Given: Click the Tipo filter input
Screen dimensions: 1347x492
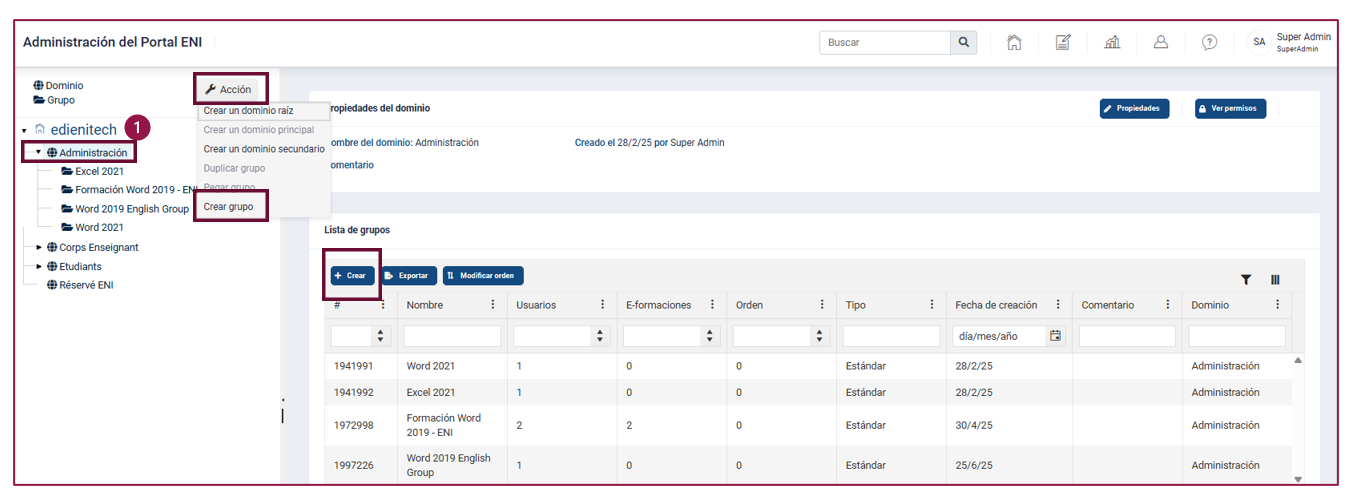Looking at the screenshot, I should point(891,336).
